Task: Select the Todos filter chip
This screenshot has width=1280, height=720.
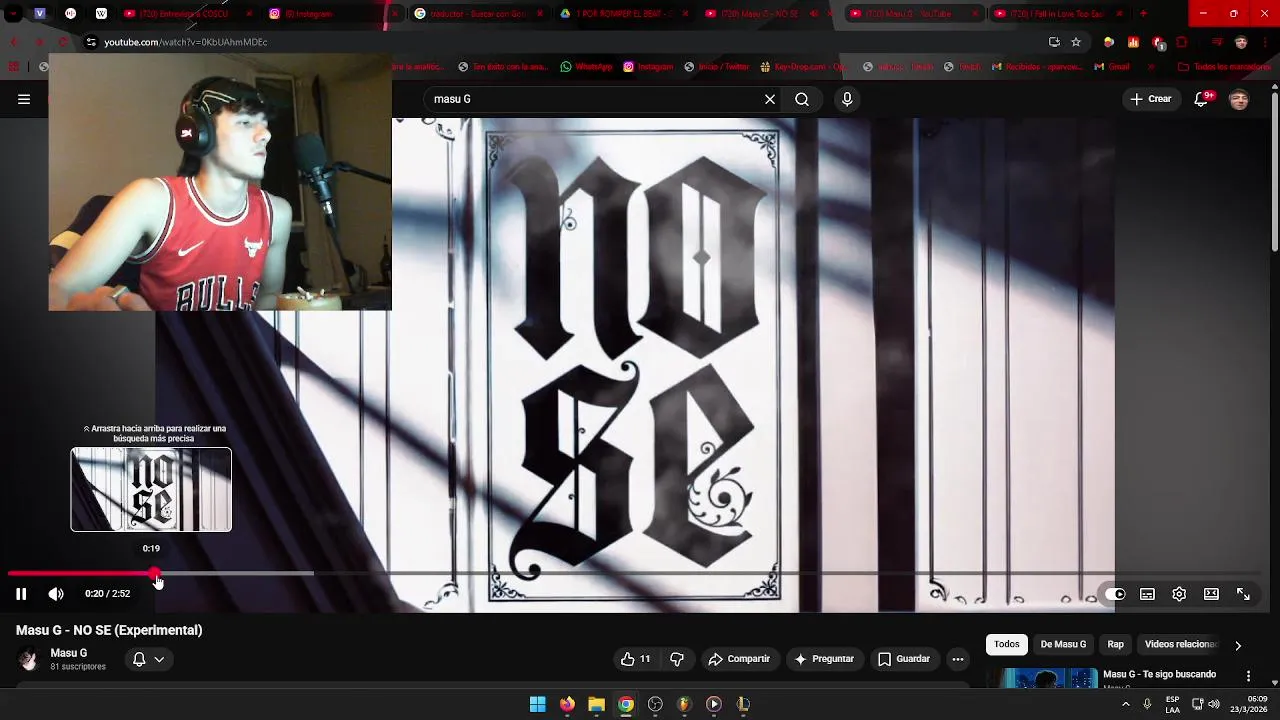Action: (1007, 644)
